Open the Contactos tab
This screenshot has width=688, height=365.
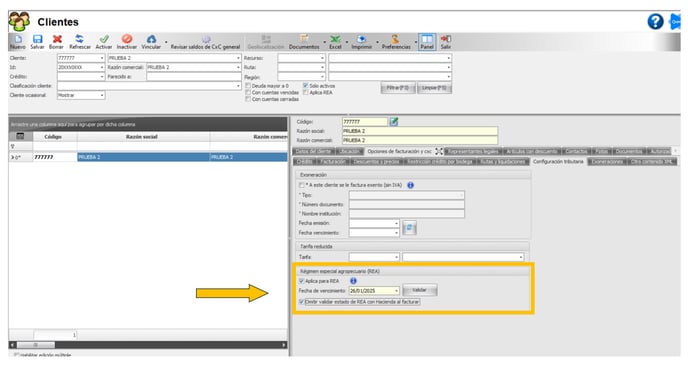coord(576,151)
